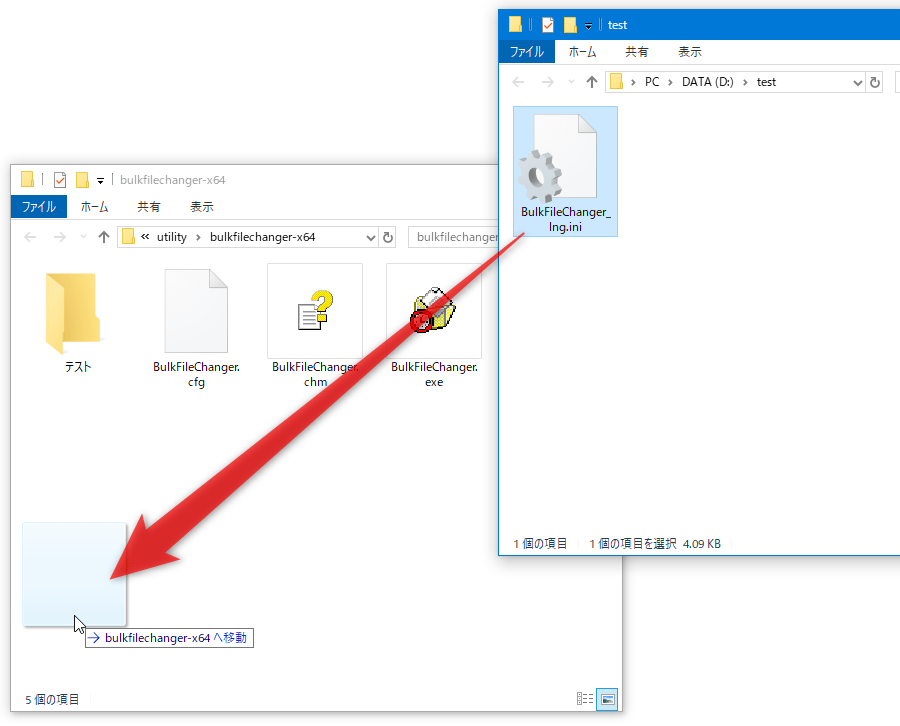Go back in the test window
Screen dimensions: 900x726
tap(518, 82)
